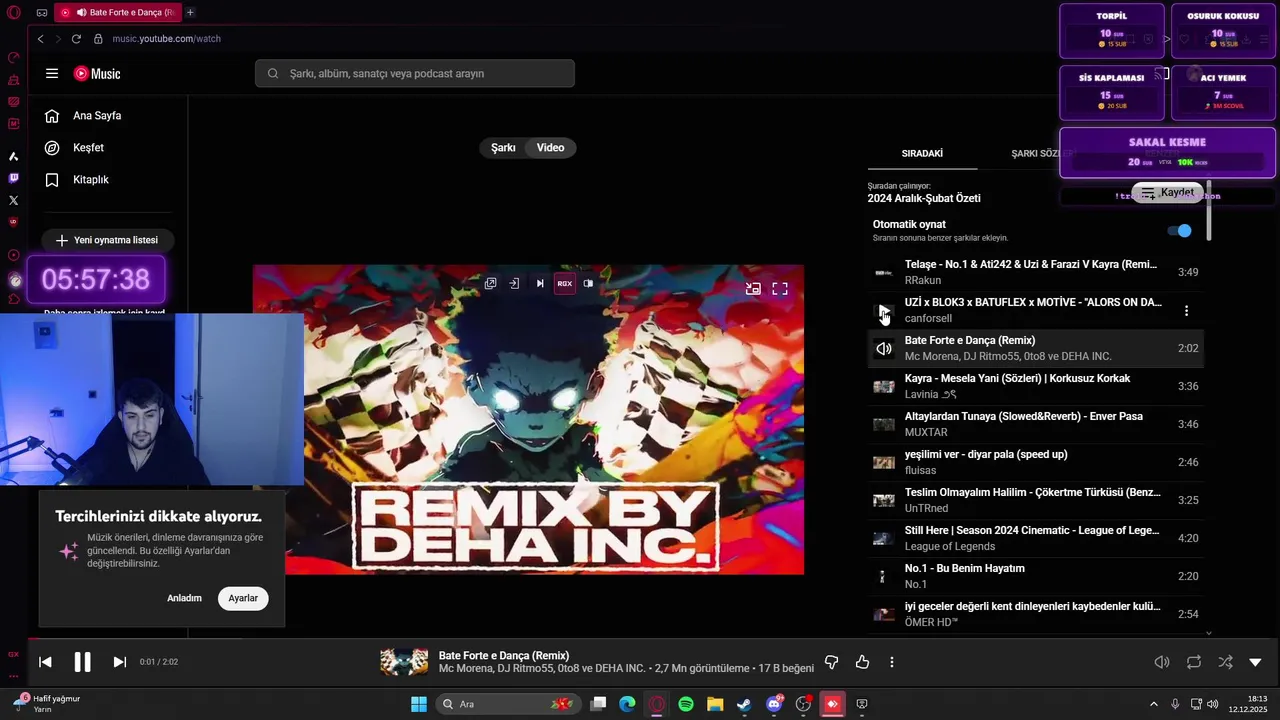Open the miniplayer from the video corner
This screenshot has width=1280, height=720.
753,289
